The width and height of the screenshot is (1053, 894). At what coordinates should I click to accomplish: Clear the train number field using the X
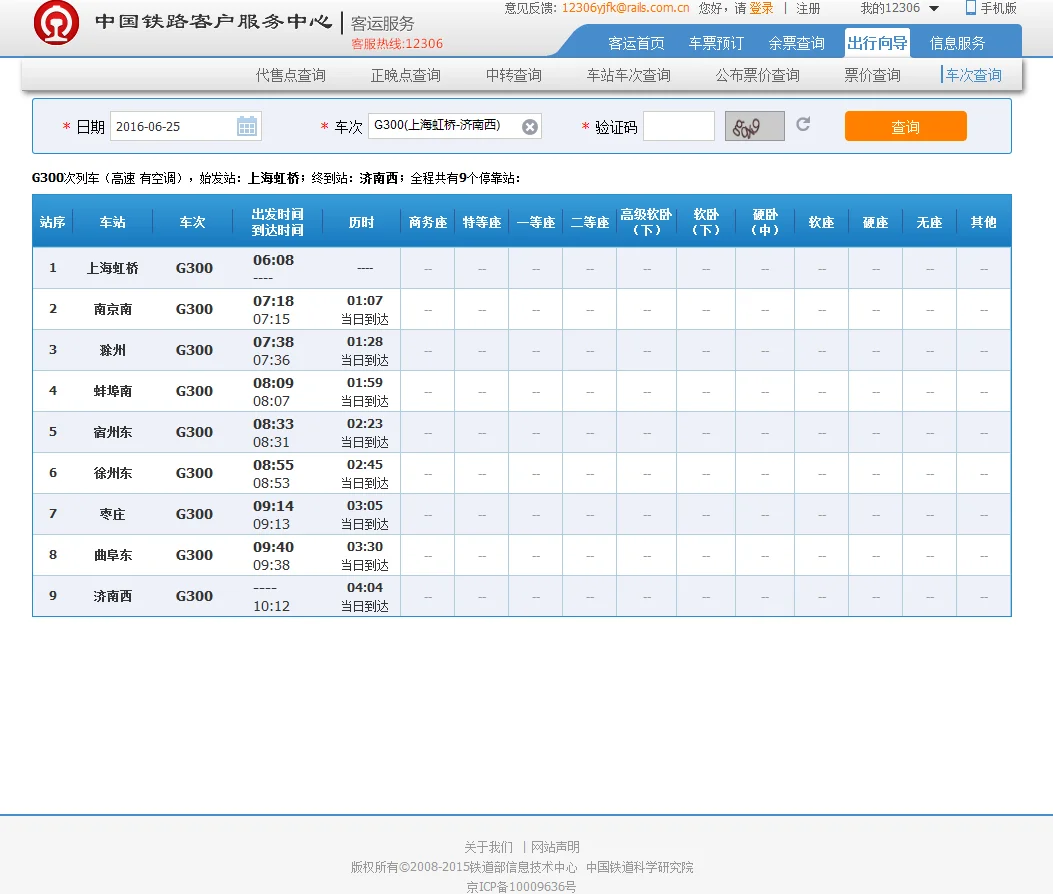(x=529, y=126)
